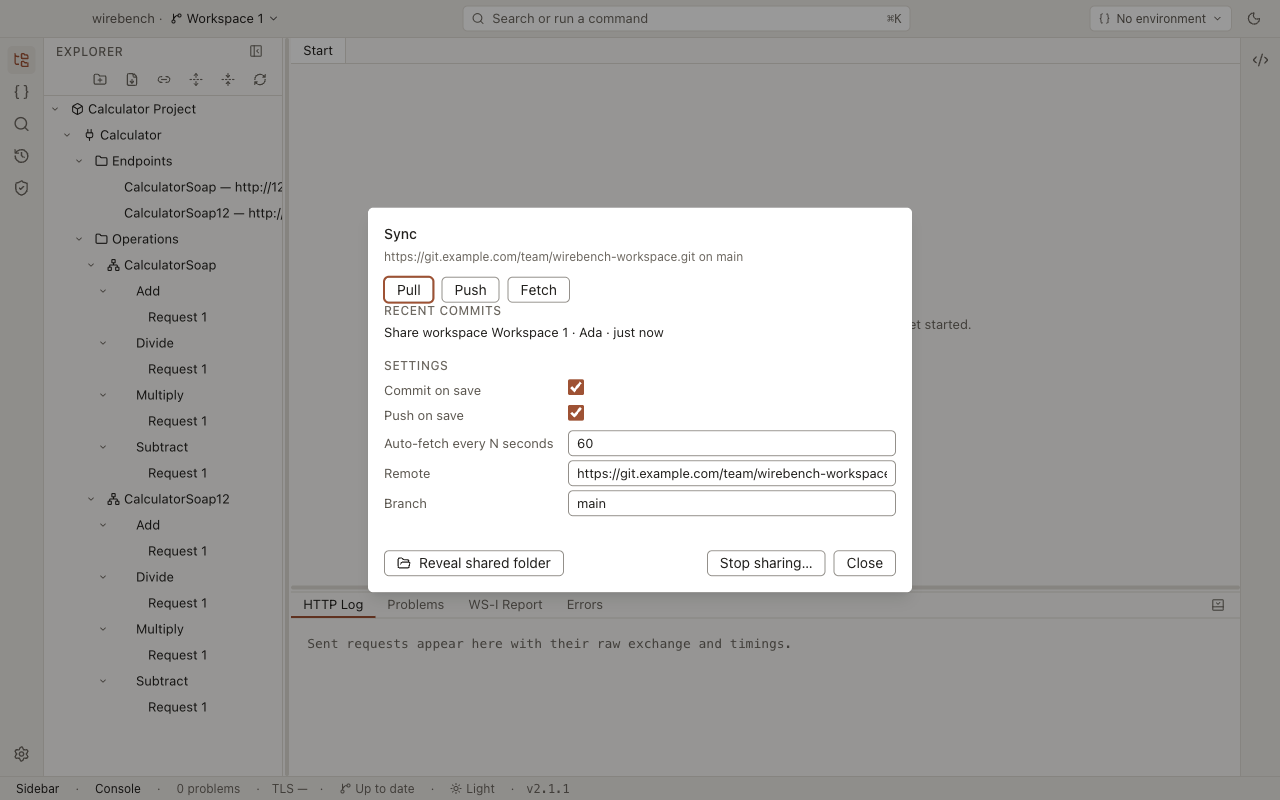
Task: Click the Push button in Sync dialog
Action: pos(470,290)
